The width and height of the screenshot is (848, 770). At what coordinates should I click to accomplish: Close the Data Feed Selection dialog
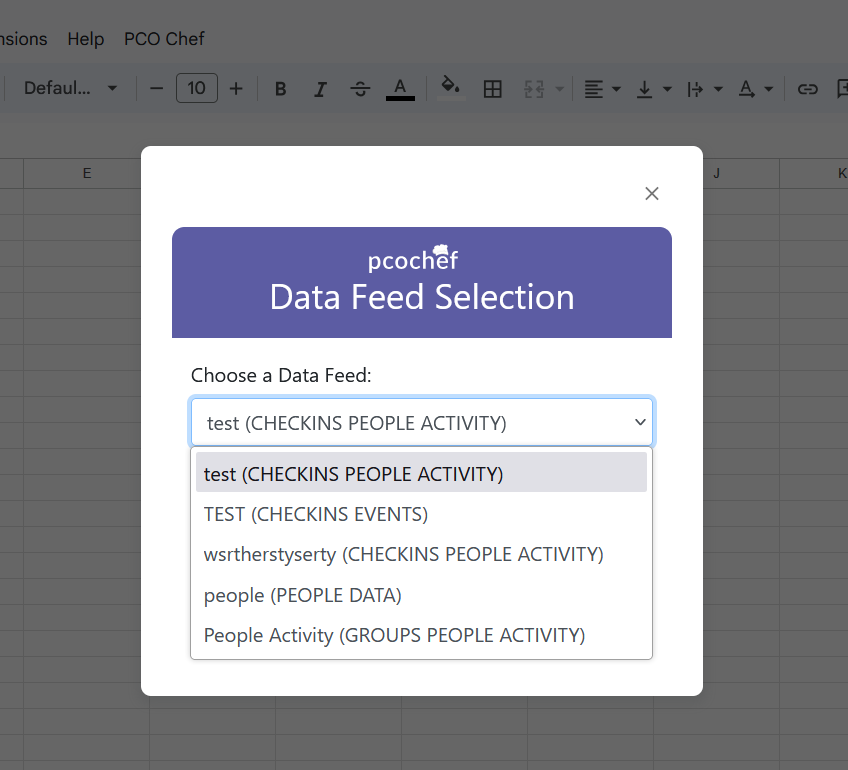(x=652, y=194)
